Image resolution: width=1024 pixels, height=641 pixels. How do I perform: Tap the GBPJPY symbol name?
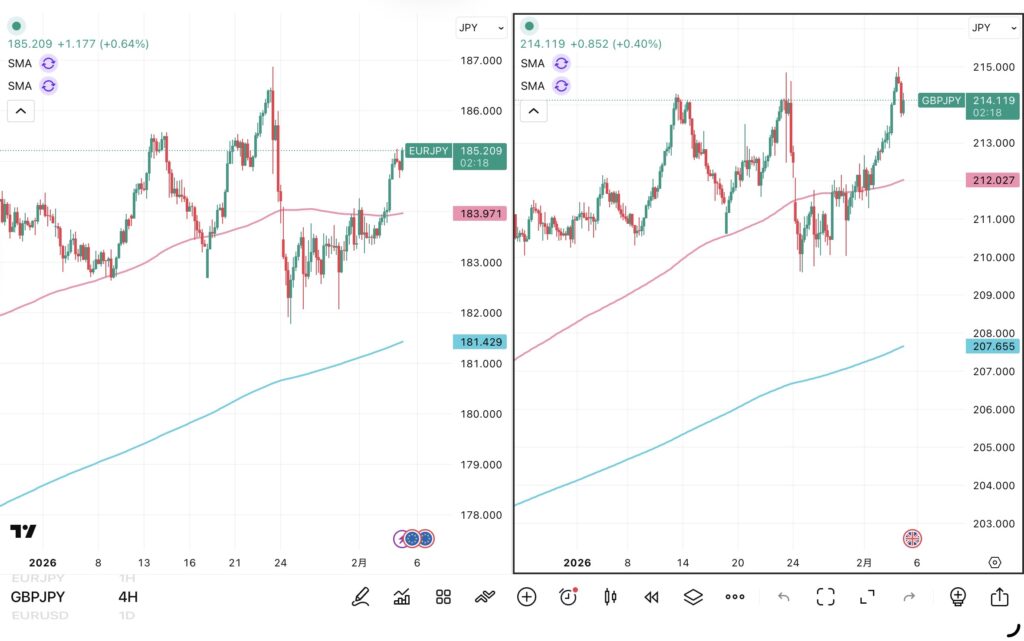(39, 597)
